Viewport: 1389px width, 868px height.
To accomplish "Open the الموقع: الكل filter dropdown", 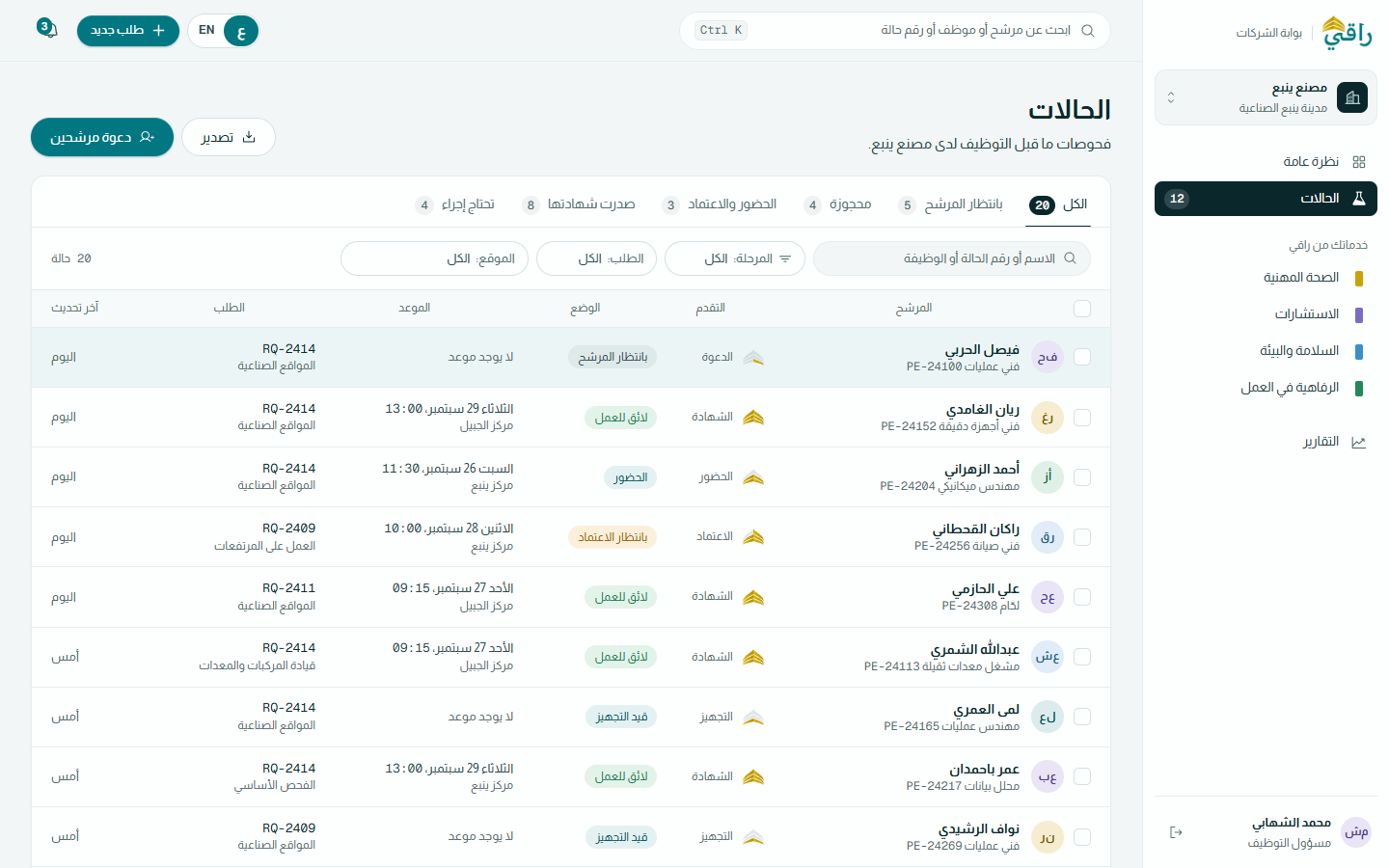I will point(434,258).
